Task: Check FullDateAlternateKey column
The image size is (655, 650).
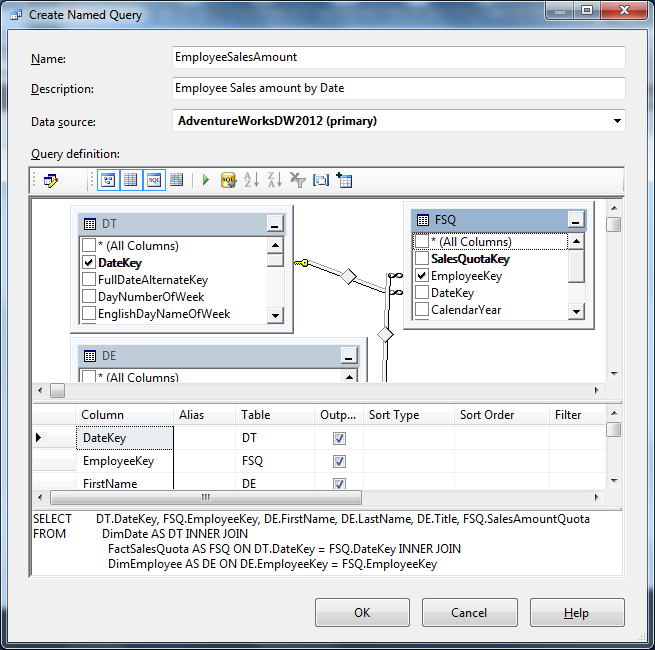Action: (89, 279)
